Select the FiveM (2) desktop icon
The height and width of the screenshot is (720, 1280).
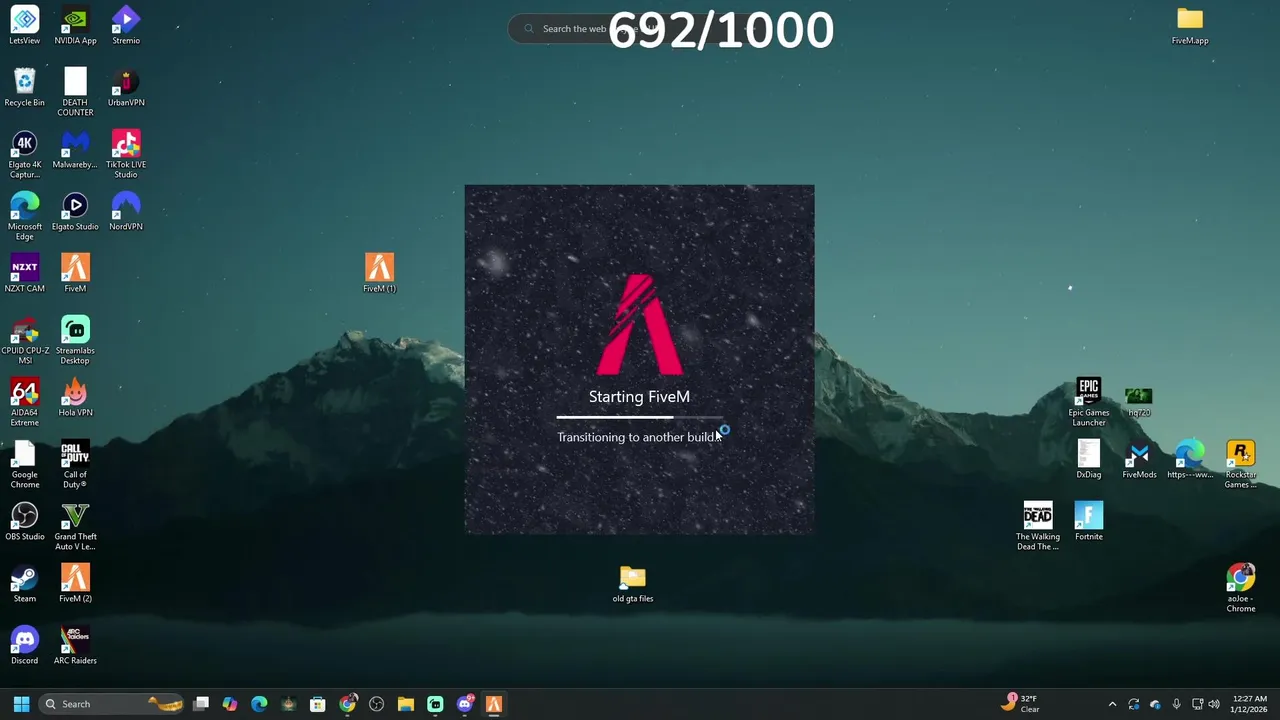click(x=75, y=584)
